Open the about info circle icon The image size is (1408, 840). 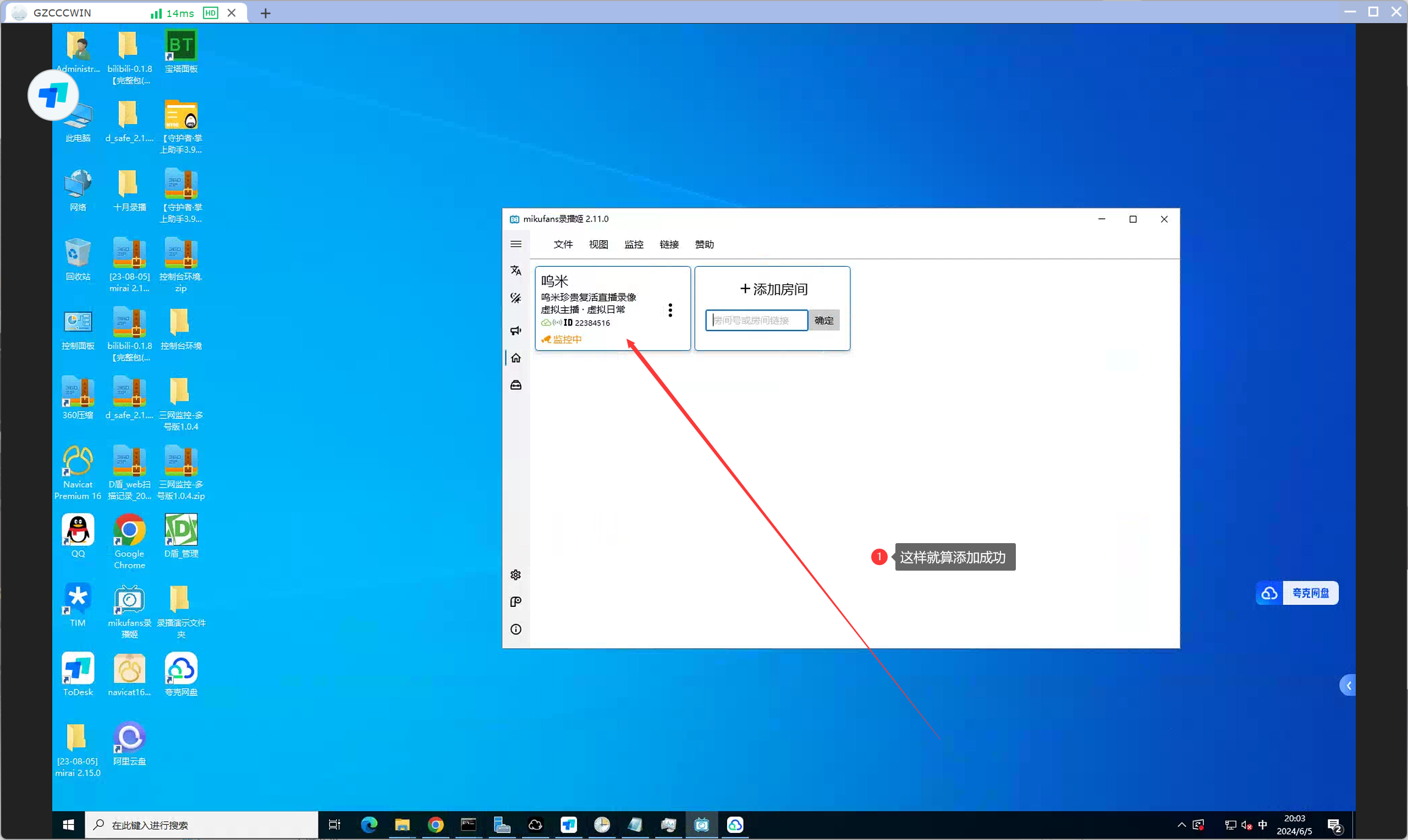515,629
